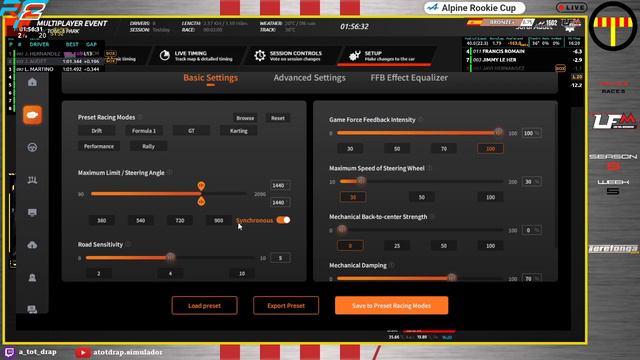Image resolution: width=640 pixels, height=360 pixels.
Task: Click info icon beside Game Force Feedback Intensity
Action: pyautogui.click(x=421, y=120)
